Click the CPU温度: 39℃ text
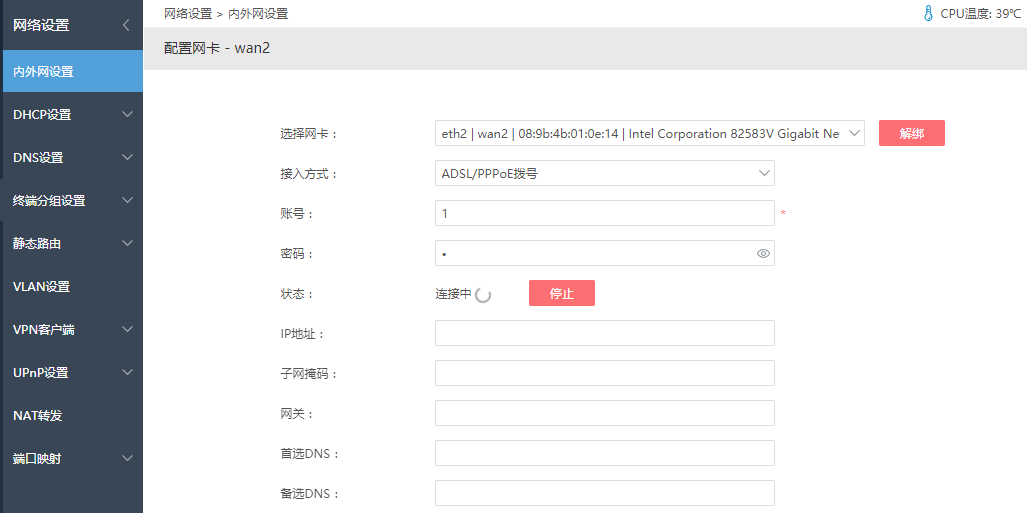 (980, 14)
